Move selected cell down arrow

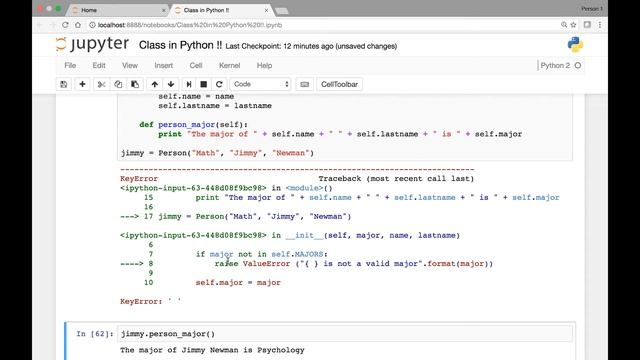pos(171,84)
